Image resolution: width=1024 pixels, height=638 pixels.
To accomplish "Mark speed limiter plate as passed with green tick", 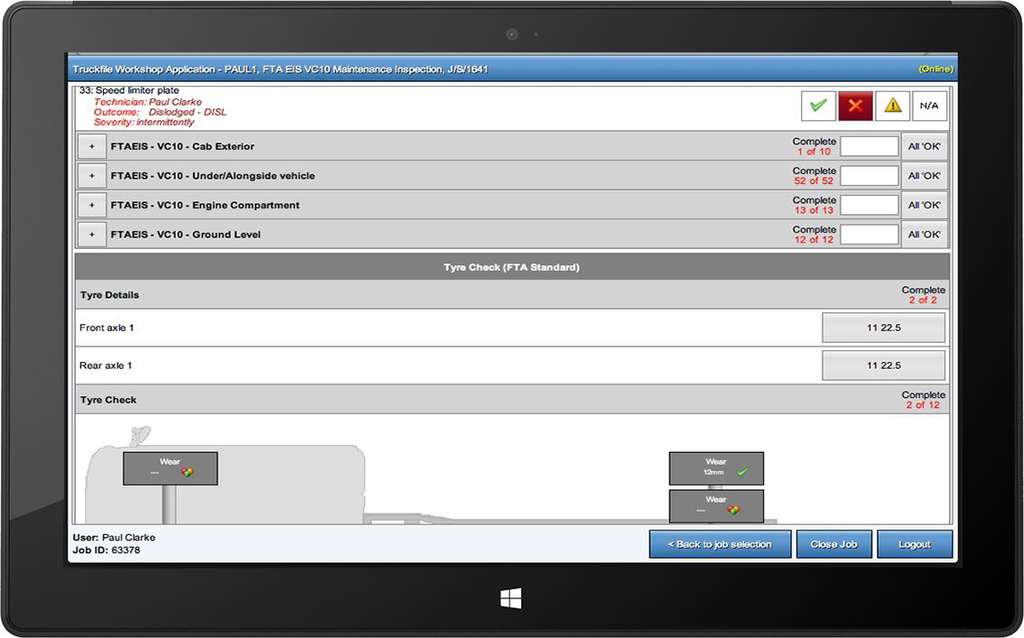I will [819, 105].
